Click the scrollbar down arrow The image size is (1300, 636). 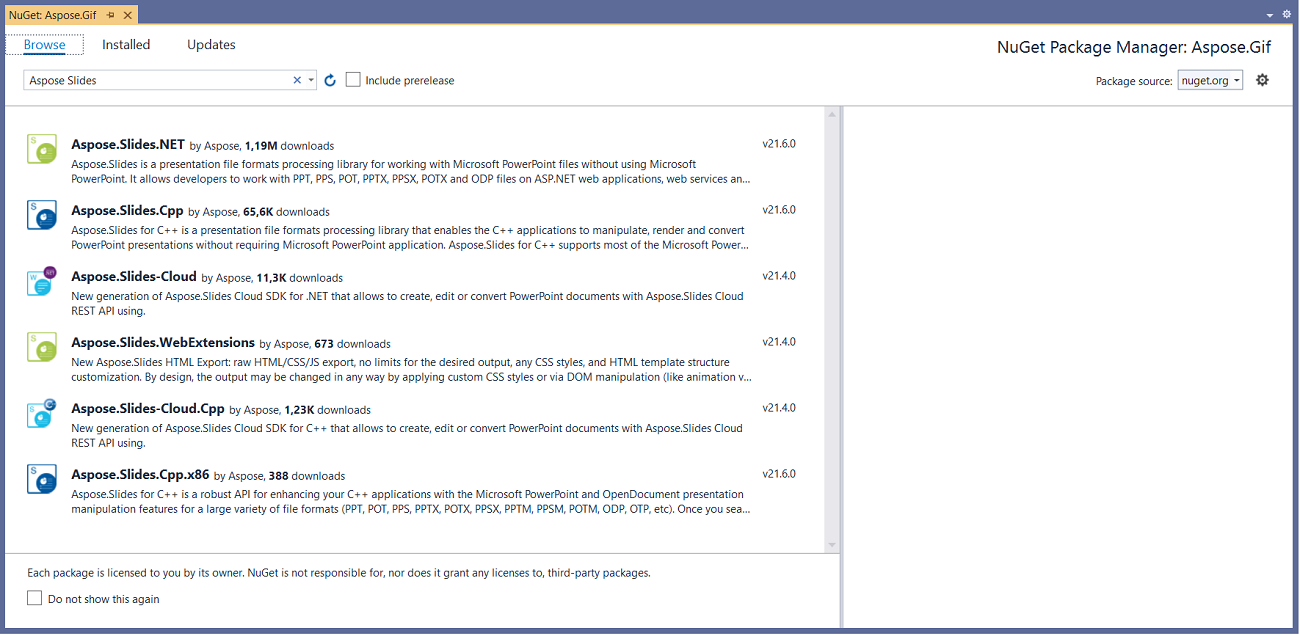(x=831, y=545)
